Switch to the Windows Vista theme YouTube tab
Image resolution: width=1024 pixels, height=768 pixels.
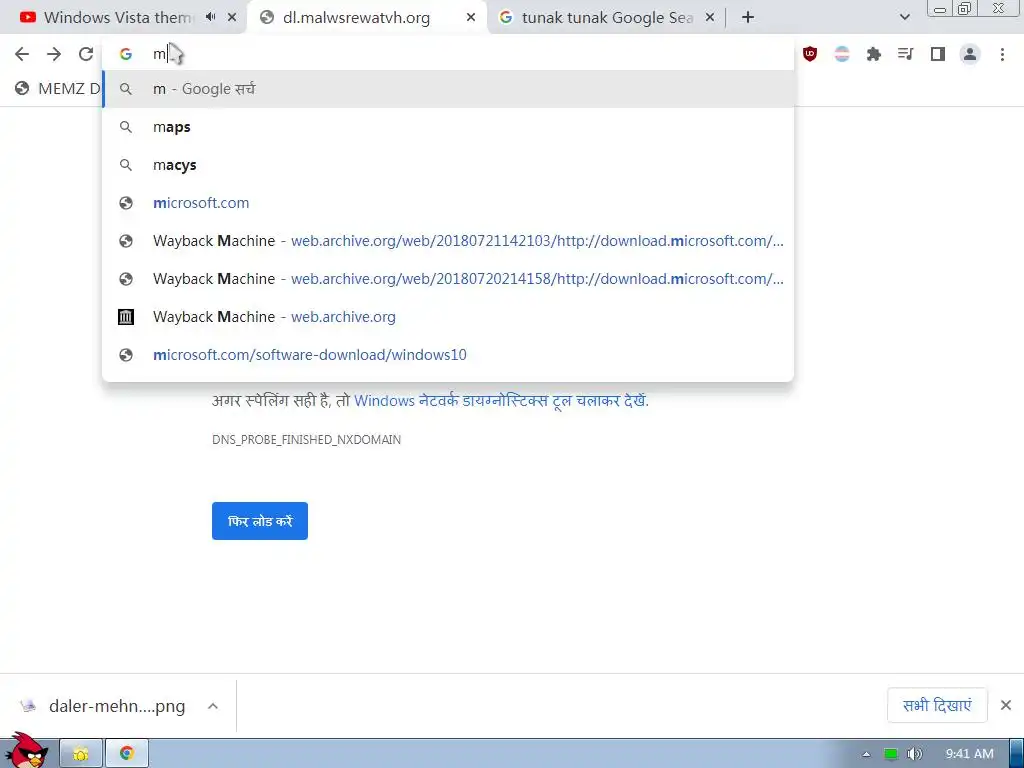(x=118, y=18)
